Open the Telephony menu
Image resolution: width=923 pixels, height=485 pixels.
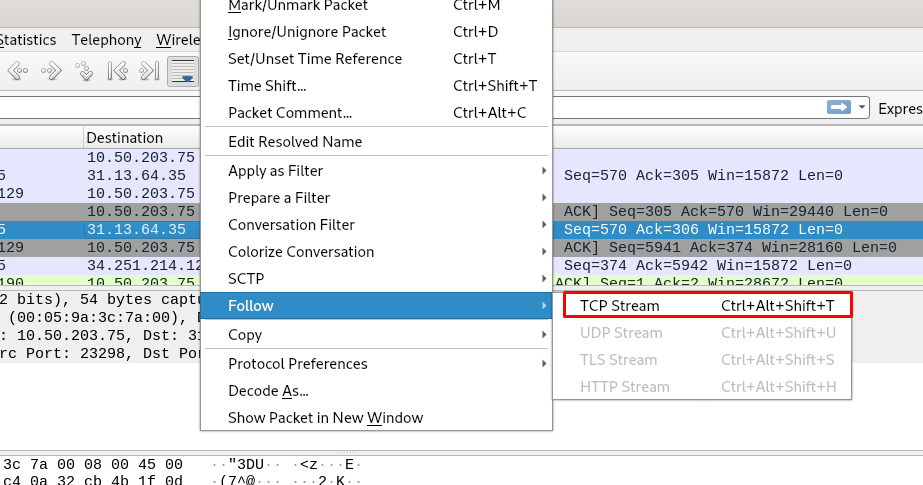pos(107,40)
